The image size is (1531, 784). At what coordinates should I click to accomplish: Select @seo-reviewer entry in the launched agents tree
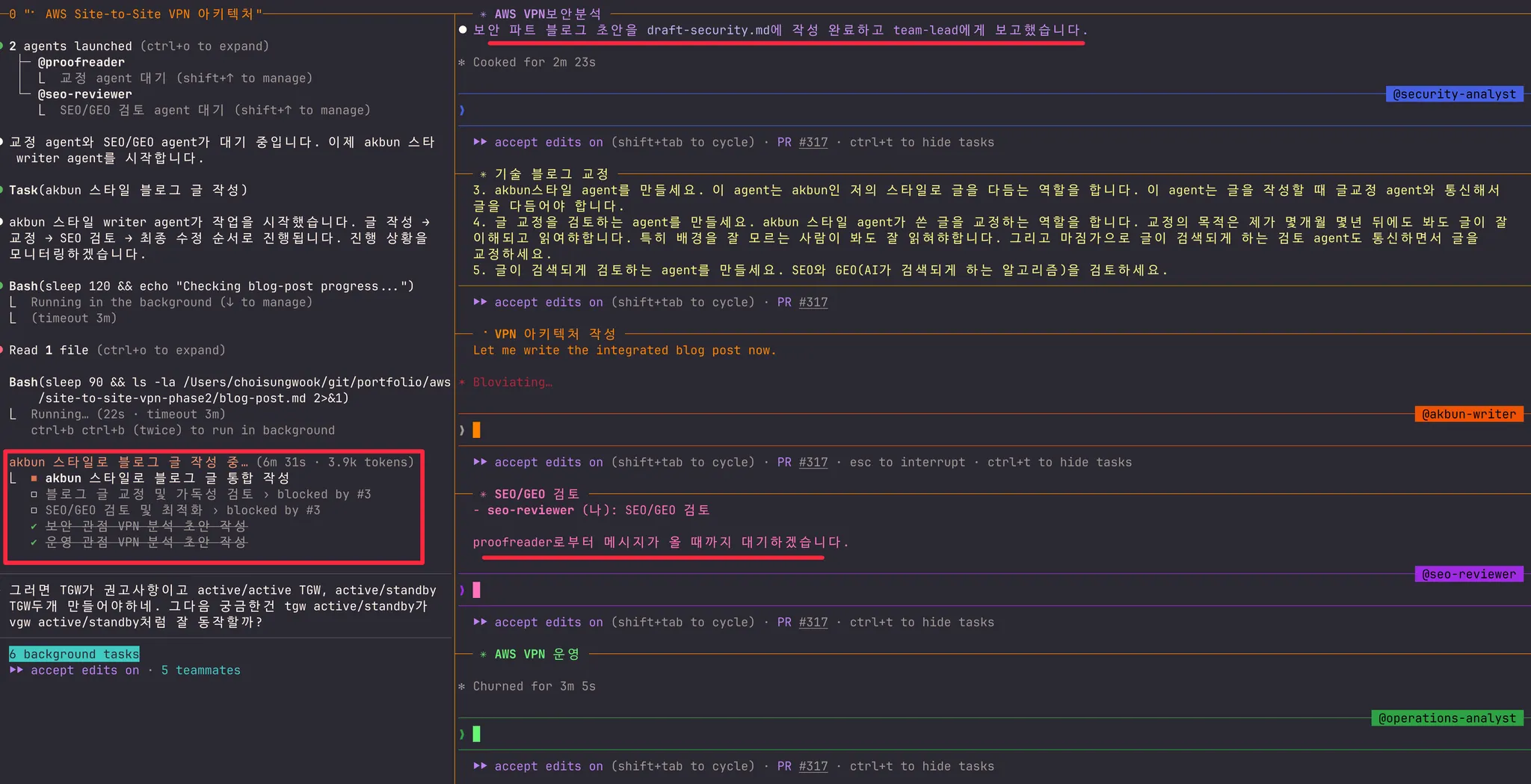point(85,94)
